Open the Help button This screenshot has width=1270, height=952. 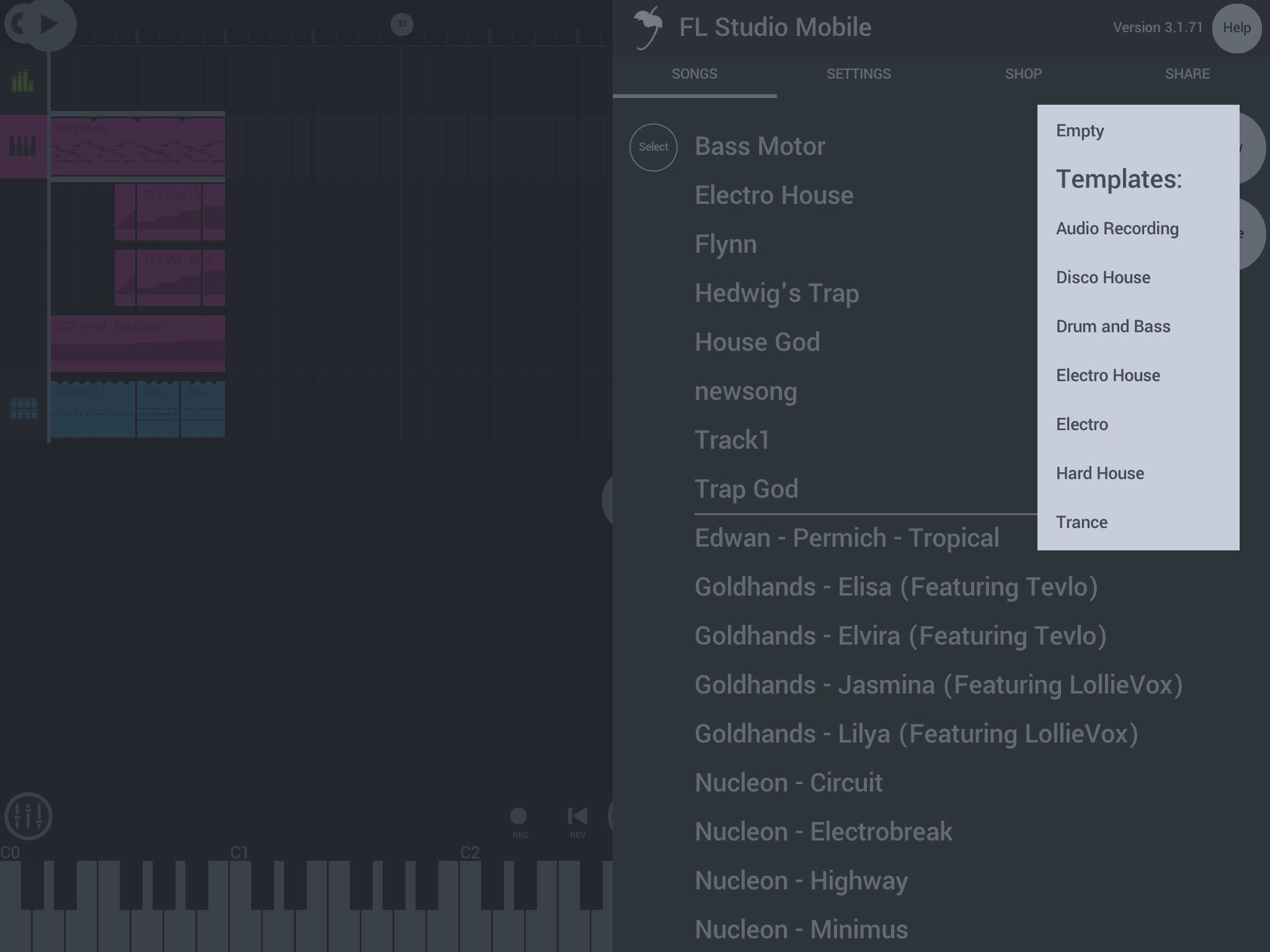coord(1237,28)
